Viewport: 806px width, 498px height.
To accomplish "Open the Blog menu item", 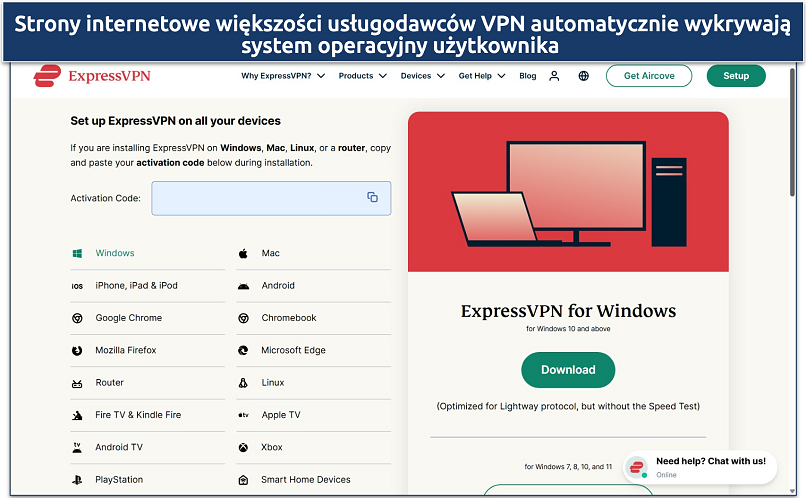I will click(527, 76).
